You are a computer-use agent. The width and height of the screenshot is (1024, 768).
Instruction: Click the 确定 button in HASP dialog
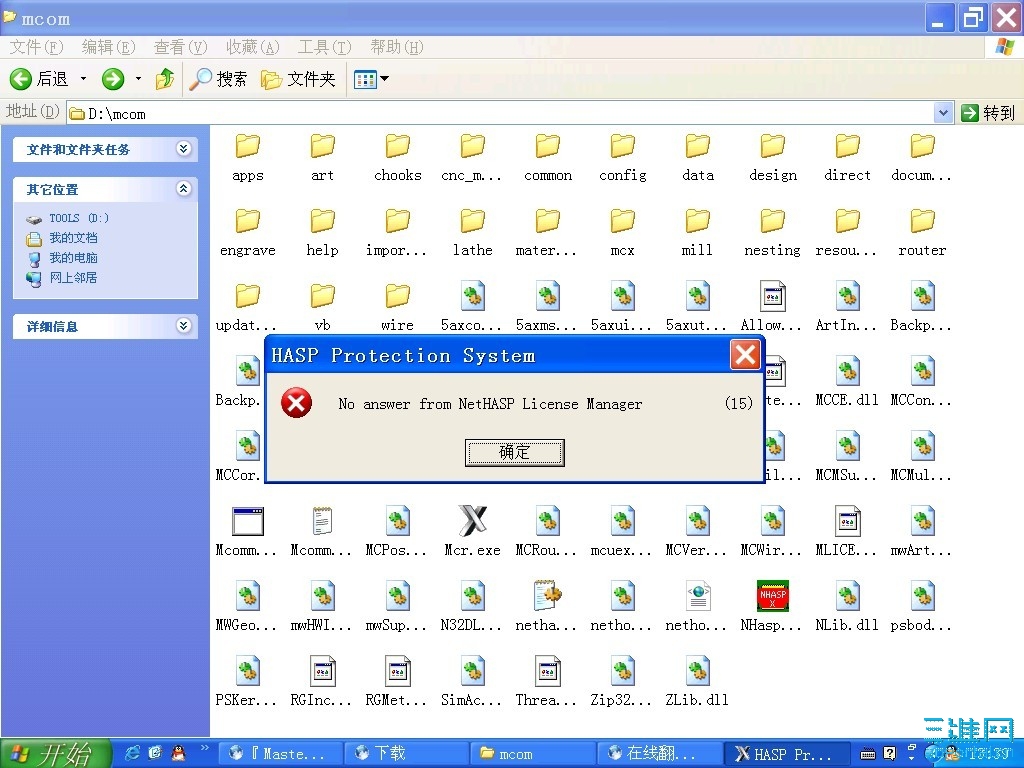coord(514,452)
